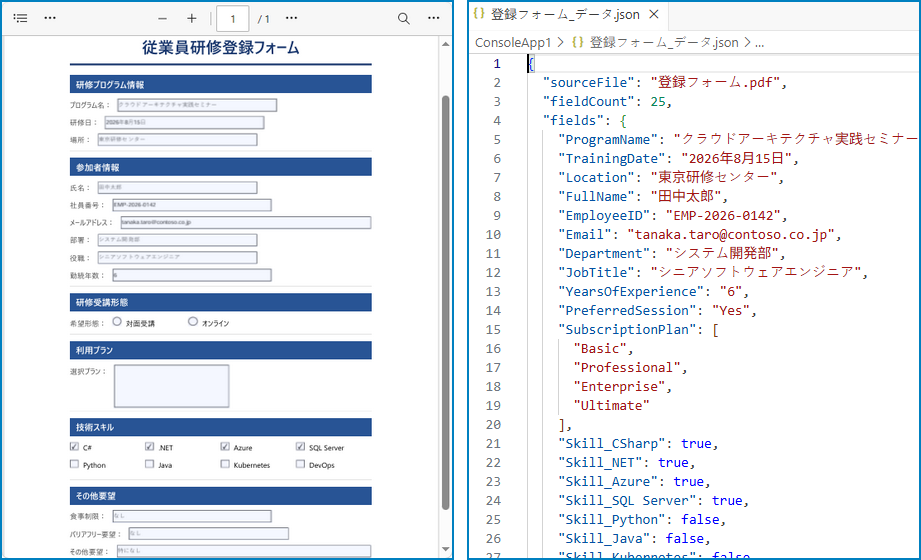Click the fieldCount value 25

(658, 102)
